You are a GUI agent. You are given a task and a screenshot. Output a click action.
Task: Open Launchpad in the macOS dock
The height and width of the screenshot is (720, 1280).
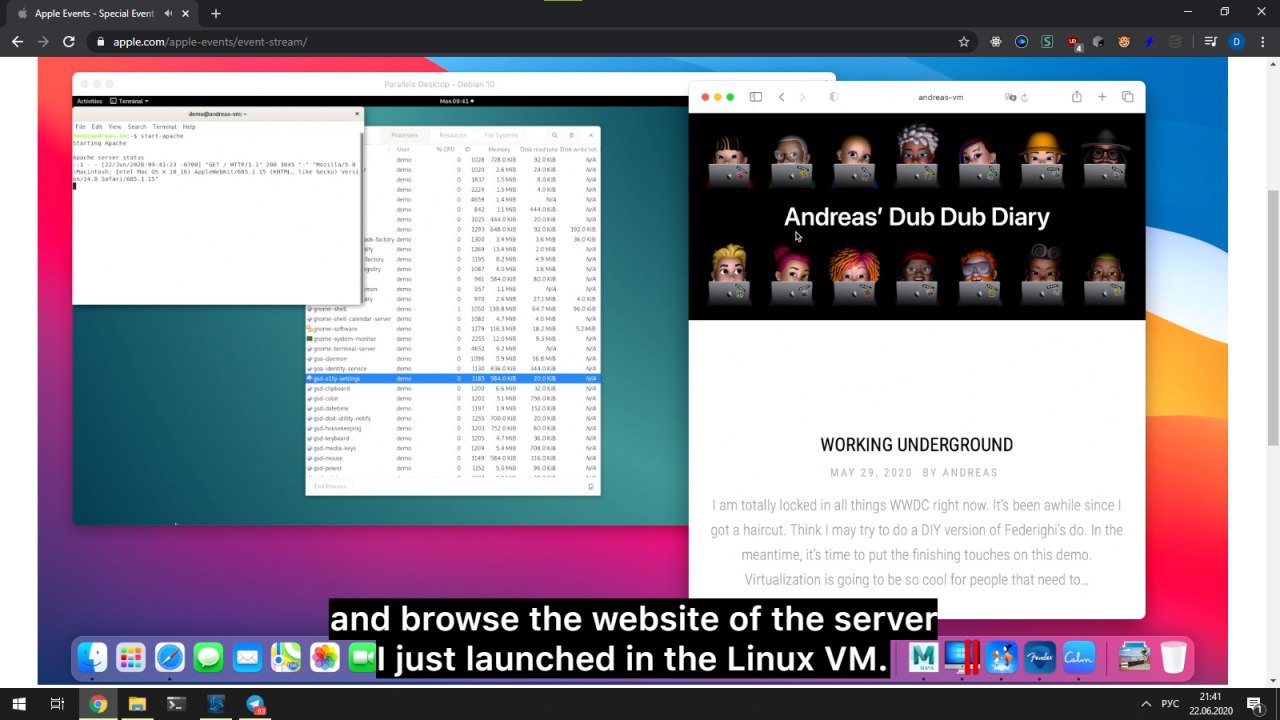click(131, 657)
